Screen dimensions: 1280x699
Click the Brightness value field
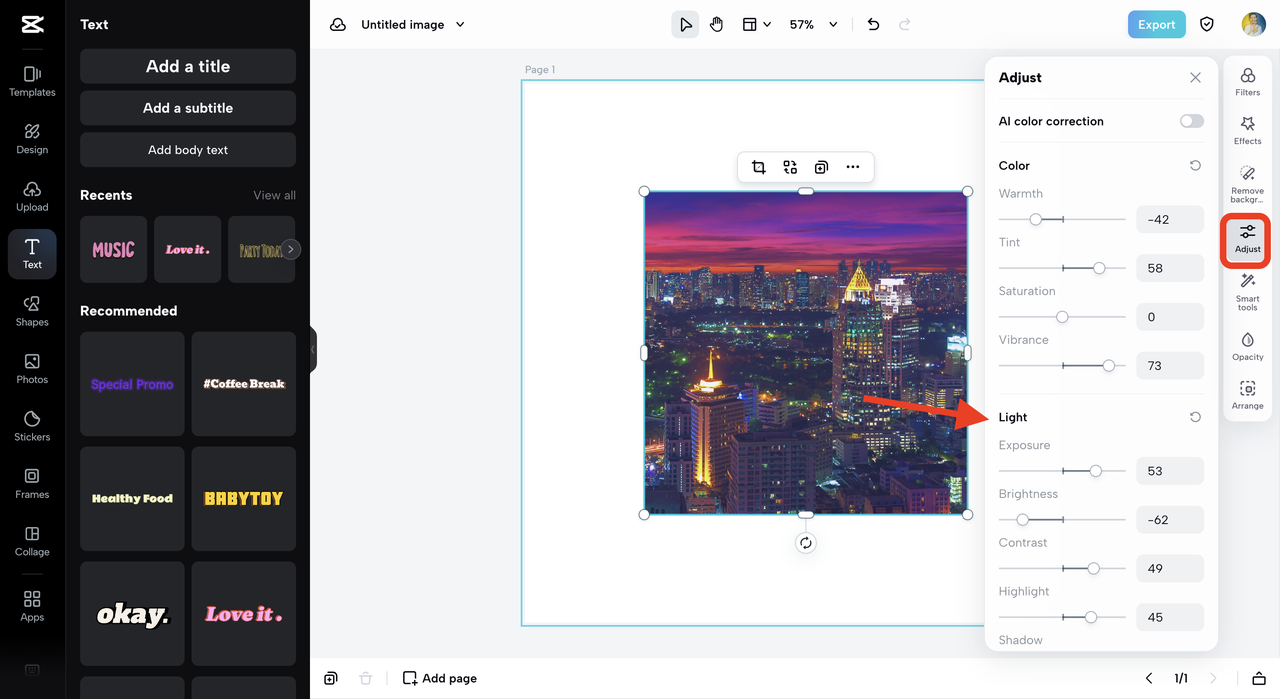tap(1170, 520)
